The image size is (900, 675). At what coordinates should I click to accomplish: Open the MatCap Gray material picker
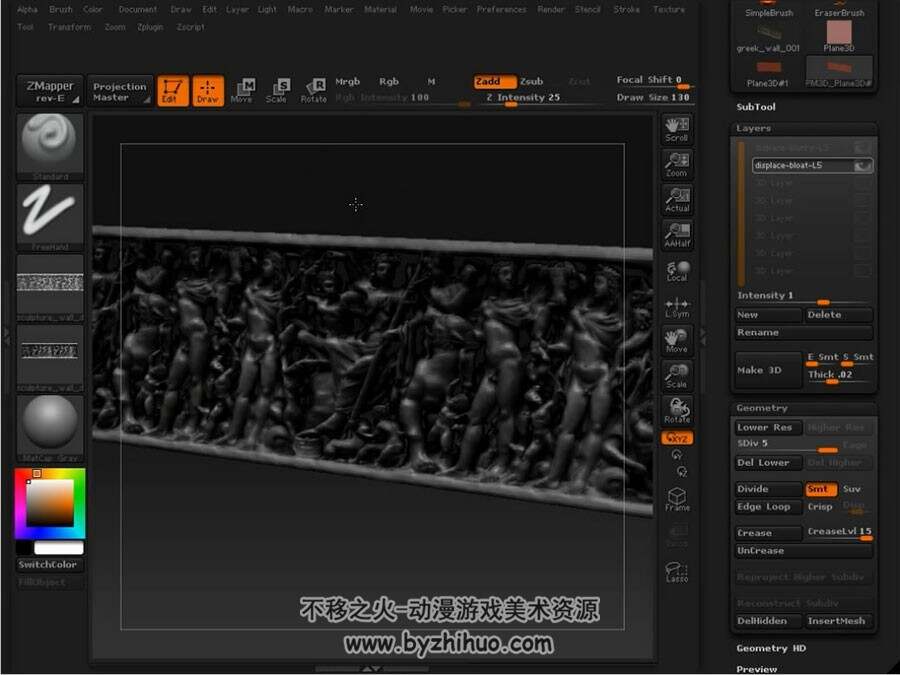(50, 429)
